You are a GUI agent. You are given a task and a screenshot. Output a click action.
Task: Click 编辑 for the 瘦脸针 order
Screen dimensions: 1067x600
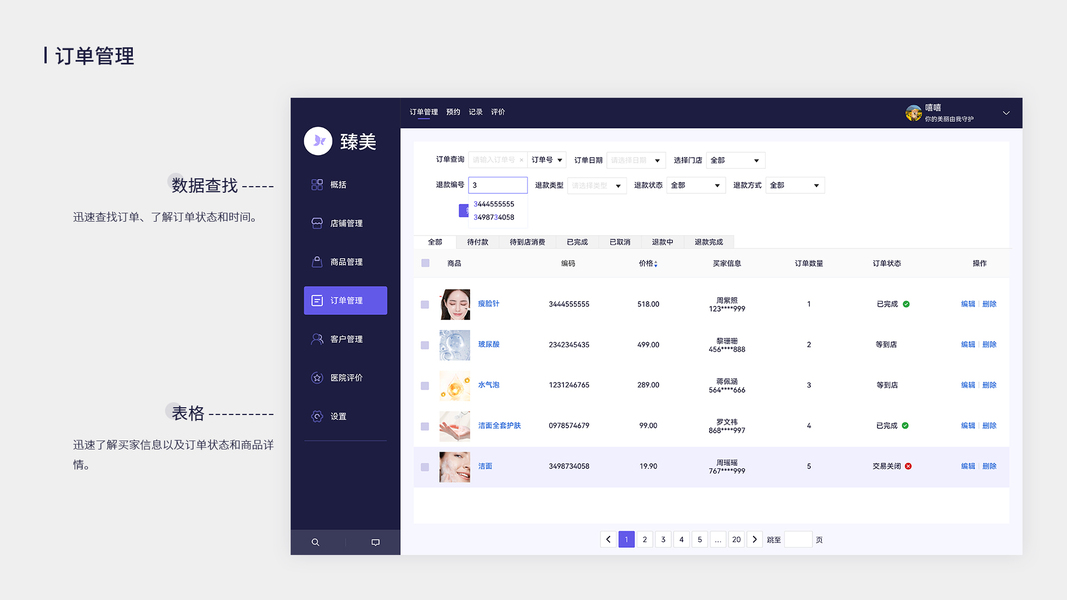pos(968,304)
